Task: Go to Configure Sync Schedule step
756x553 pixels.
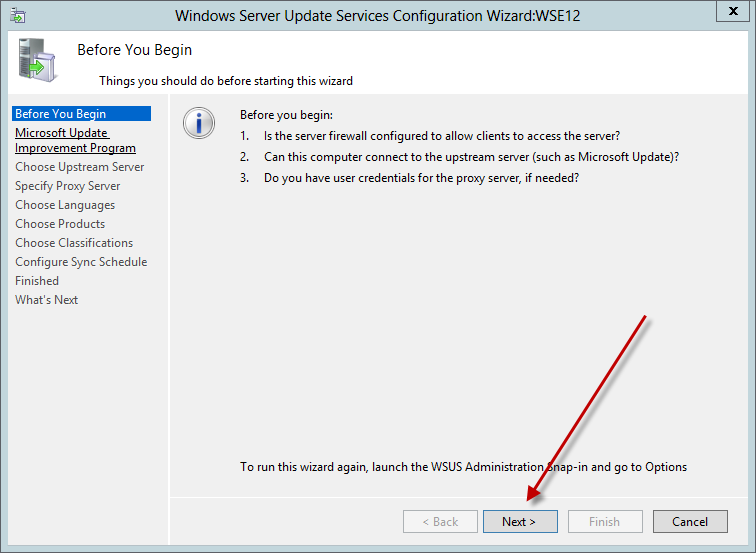Action: [x=81, y=262]
